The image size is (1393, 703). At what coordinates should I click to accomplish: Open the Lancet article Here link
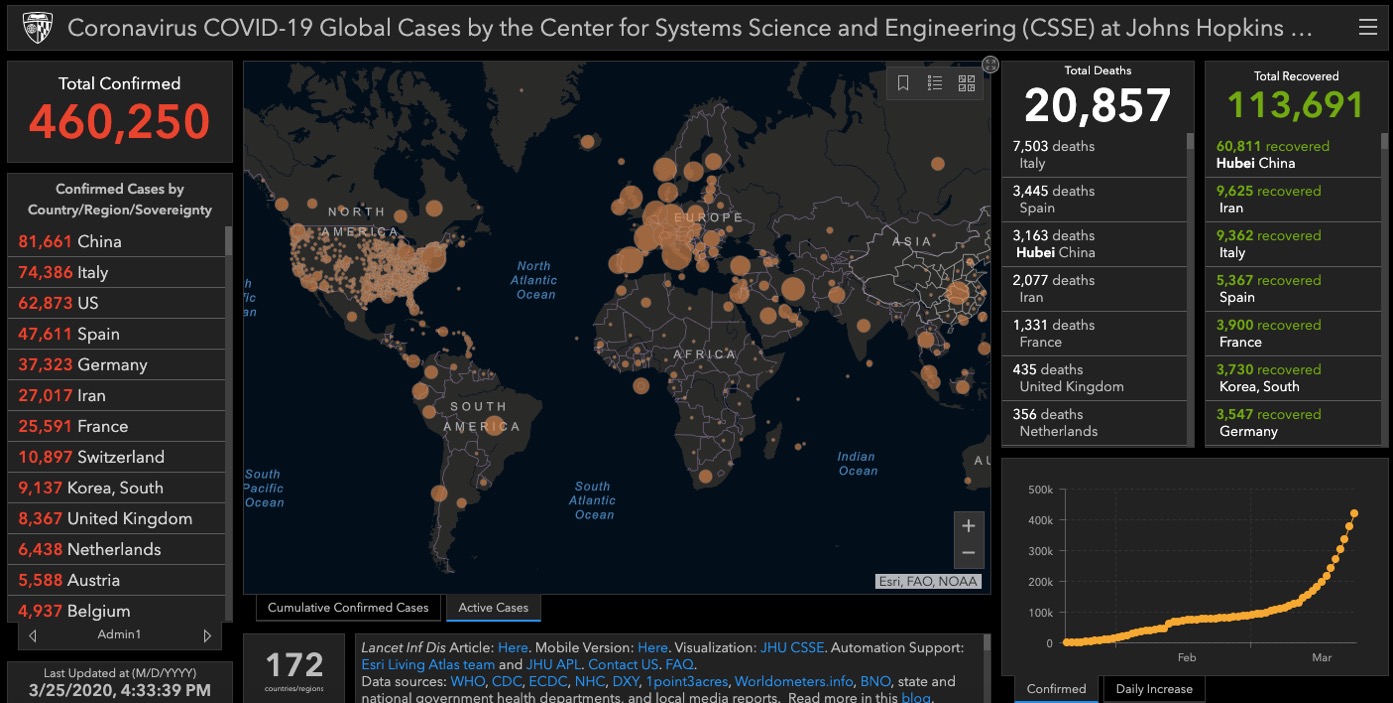click(x=512, y=648)
